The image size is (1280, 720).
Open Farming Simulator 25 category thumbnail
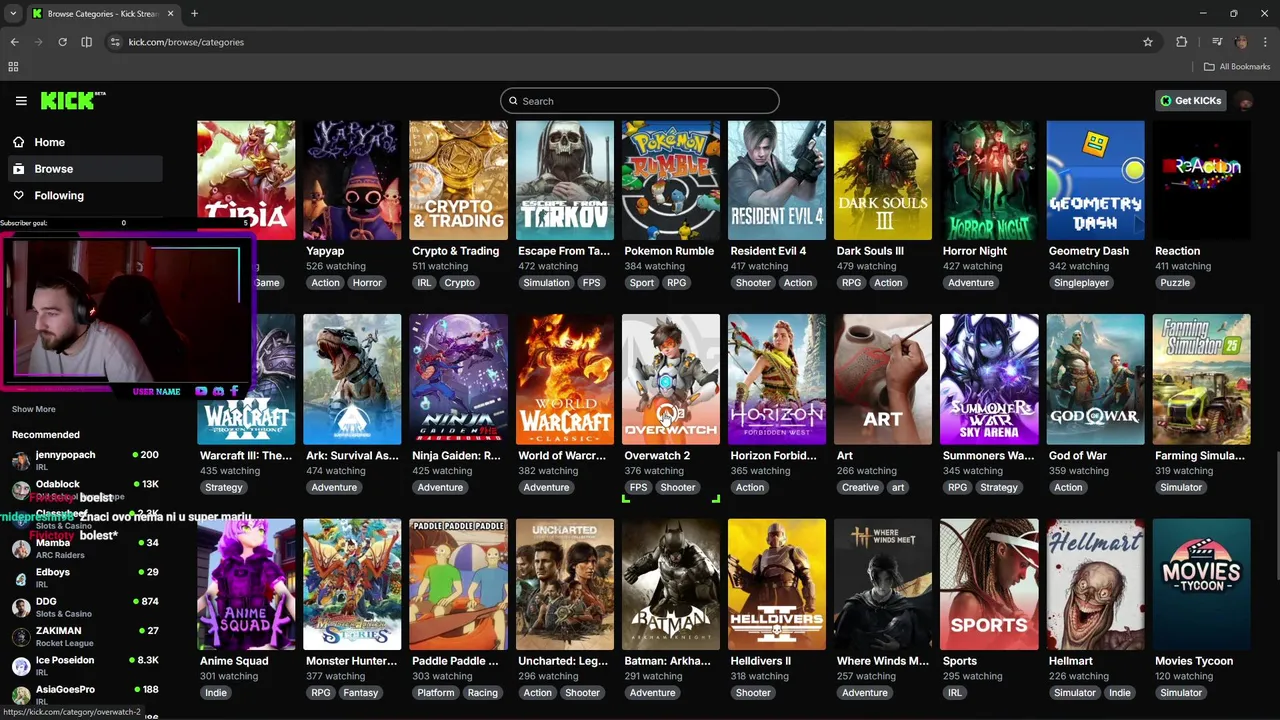[x=1202, y=379]
